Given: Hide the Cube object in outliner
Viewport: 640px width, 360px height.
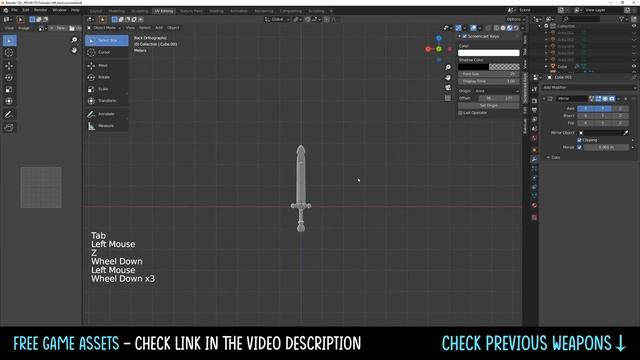Looking at the screenshot, I should 634,66.
